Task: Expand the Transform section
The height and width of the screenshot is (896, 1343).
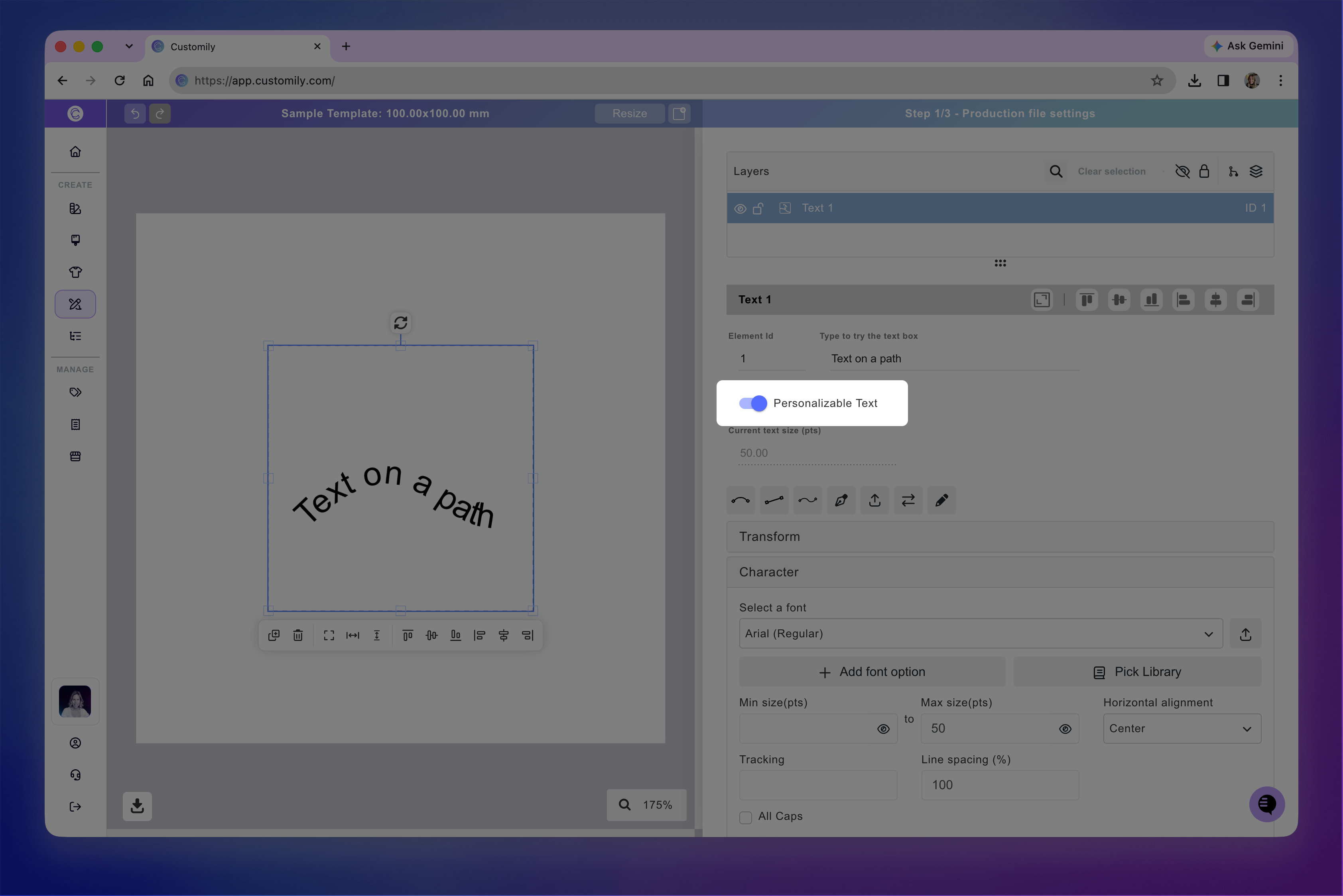Action: pyautogui.click(x=1000, y=536)
